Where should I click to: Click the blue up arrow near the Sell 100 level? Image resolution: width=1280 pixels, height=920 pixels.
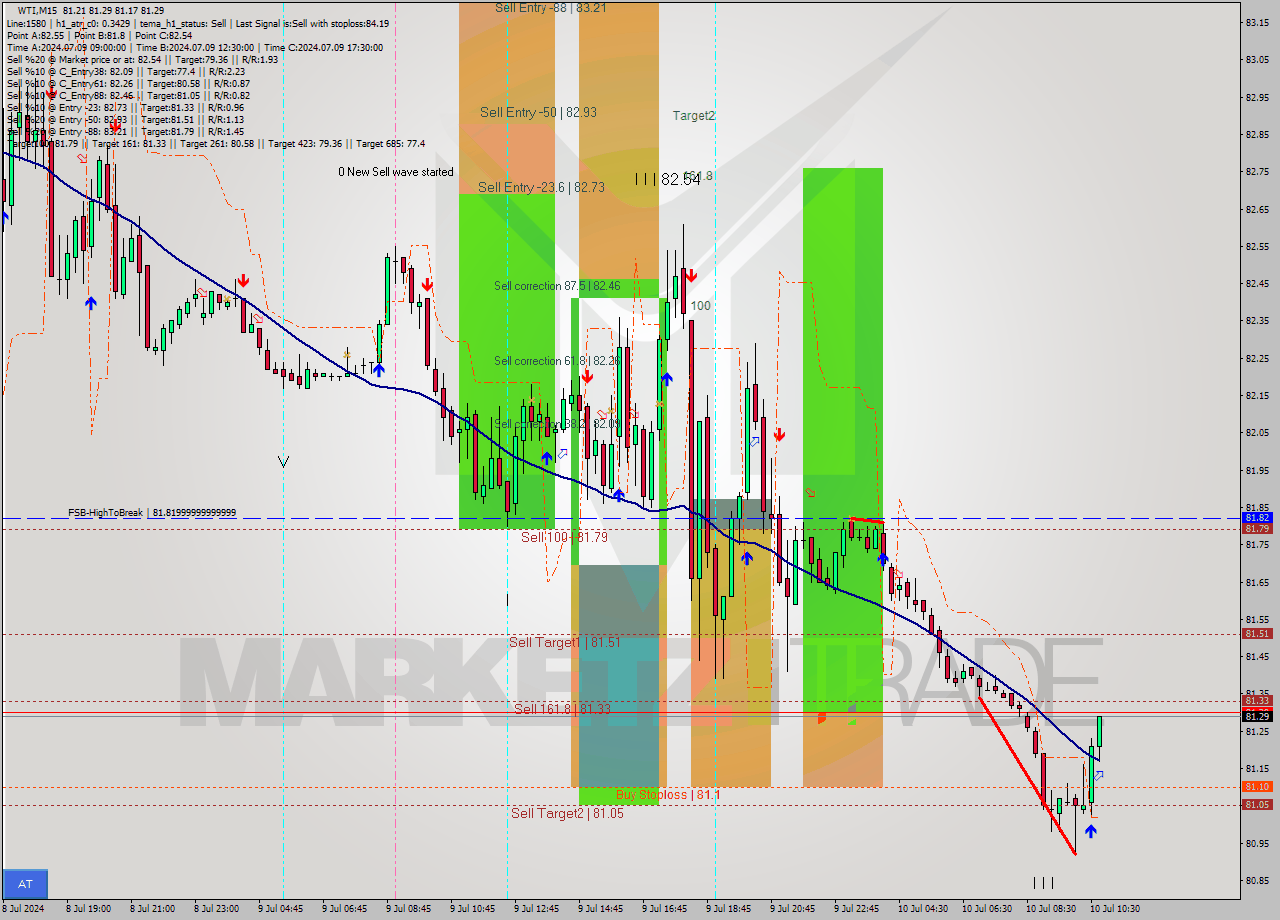tap(746, 560)
